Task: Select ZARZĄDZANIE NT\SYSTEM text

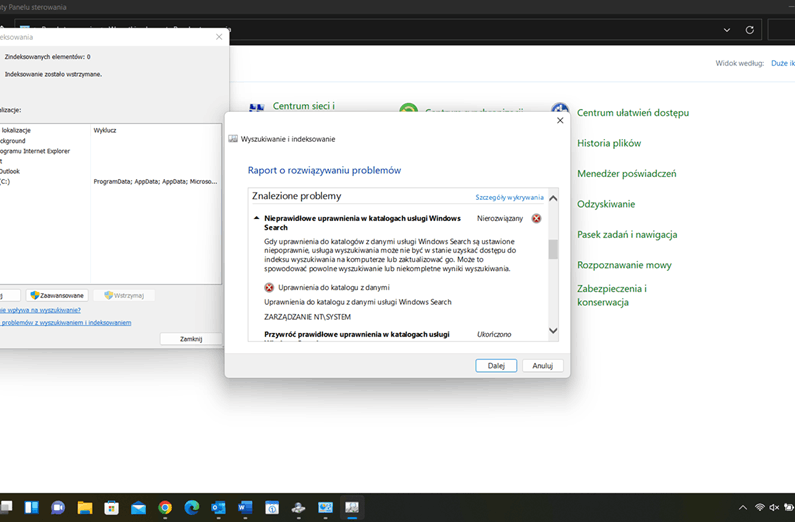Action: click(307, 317)
